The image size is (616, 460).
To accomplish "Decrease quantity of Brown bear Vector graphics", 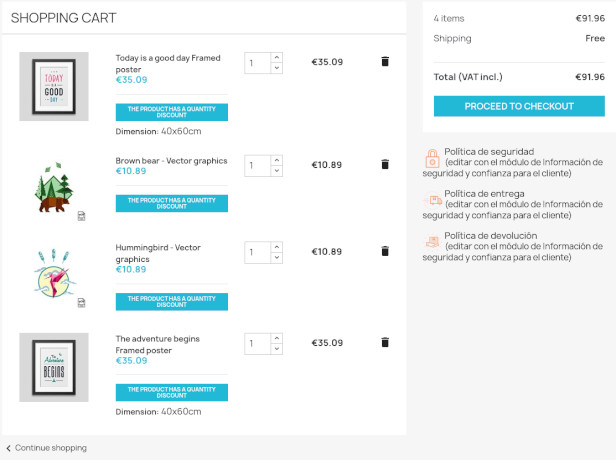I will pos(277,171).
